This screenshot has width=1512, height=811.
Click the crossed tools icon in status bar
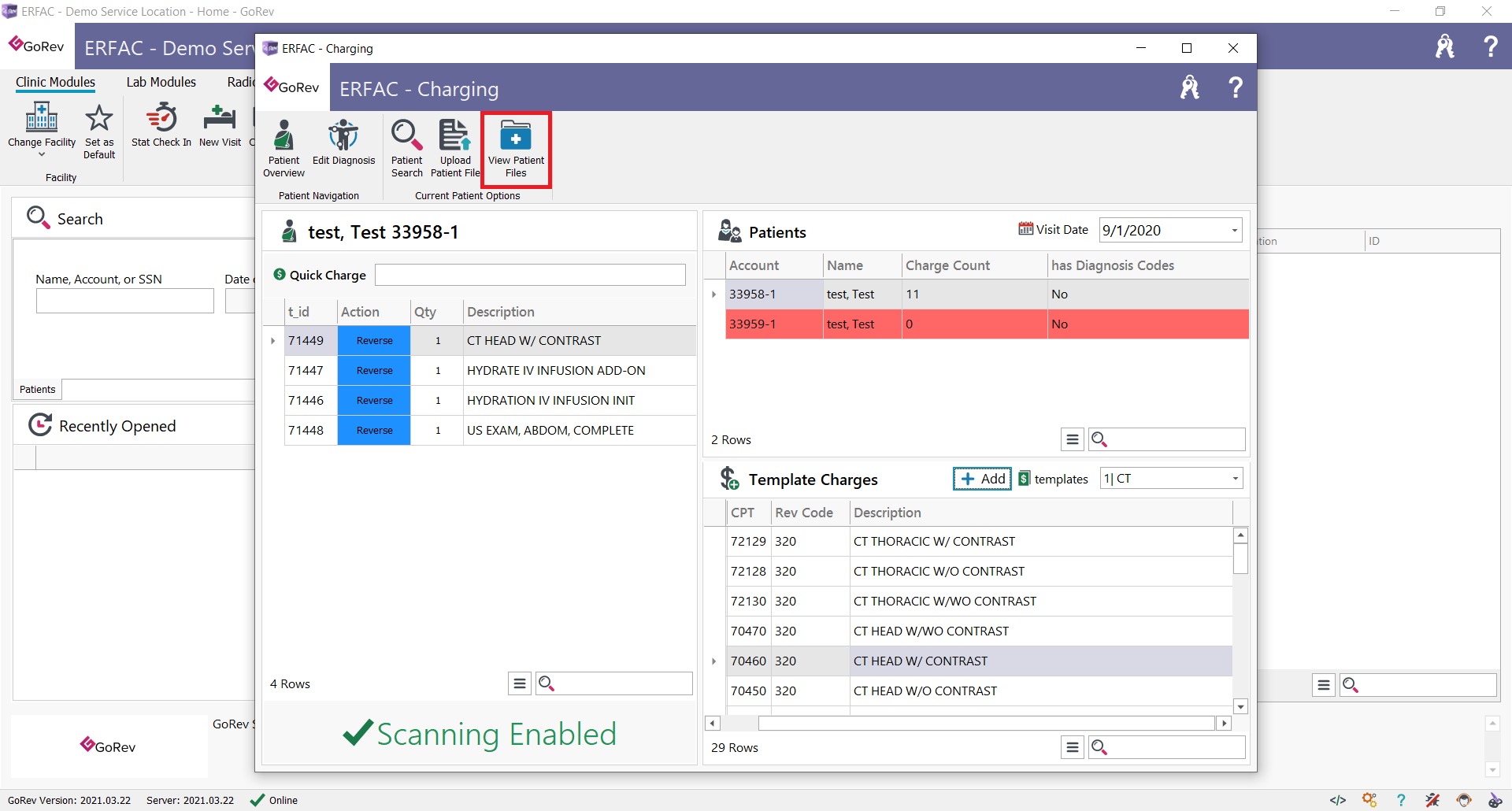pos(1432,801)
